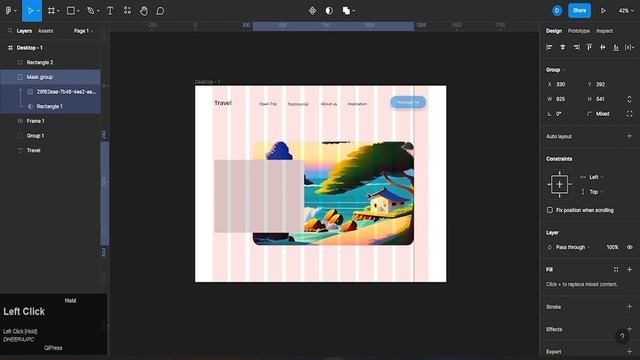Click the Constrain proportions icon
This screenshot has height=360, width=640.
coord(629,99)
